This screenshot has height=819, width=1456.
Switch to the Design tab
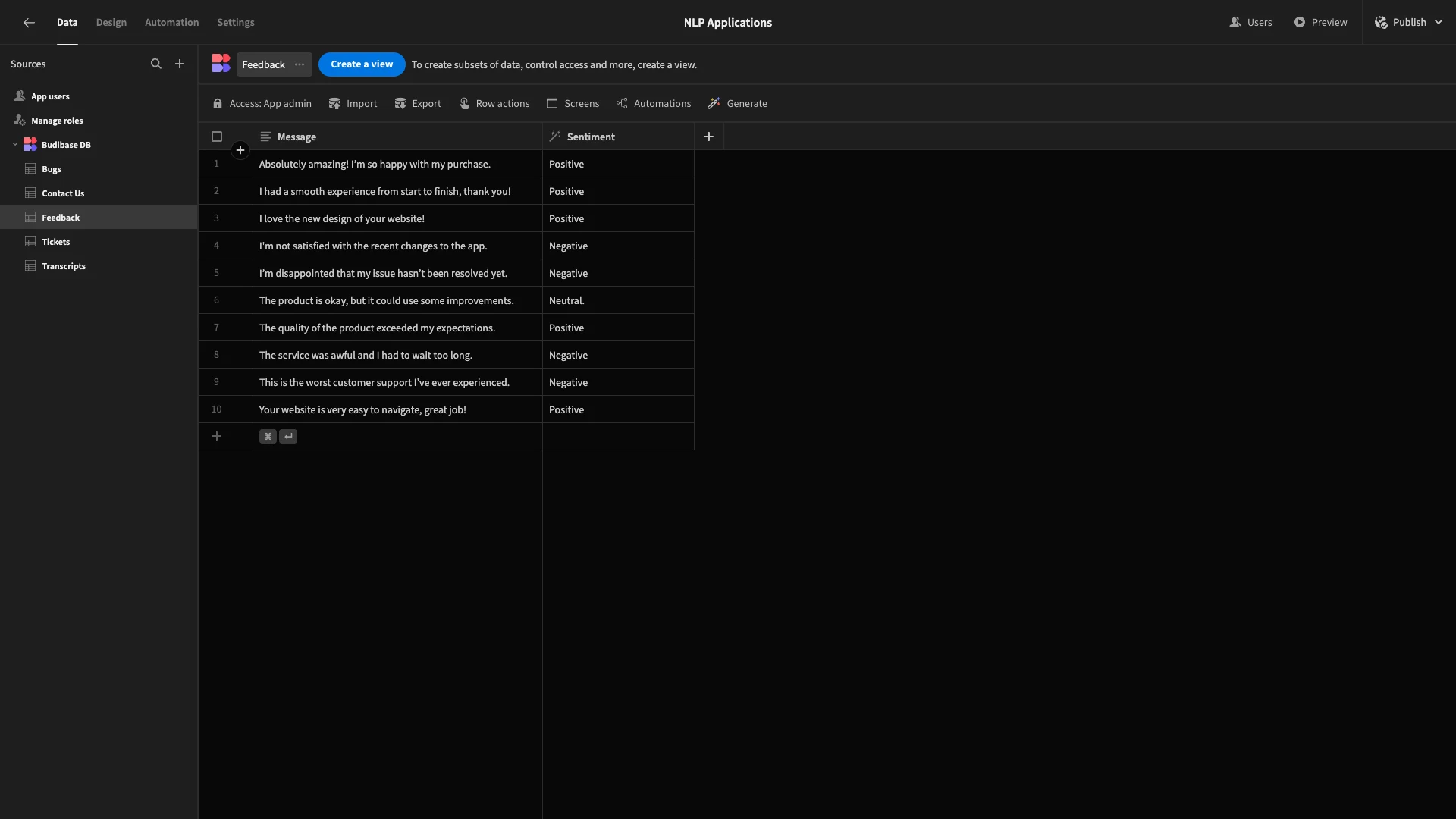coord(111,23)
